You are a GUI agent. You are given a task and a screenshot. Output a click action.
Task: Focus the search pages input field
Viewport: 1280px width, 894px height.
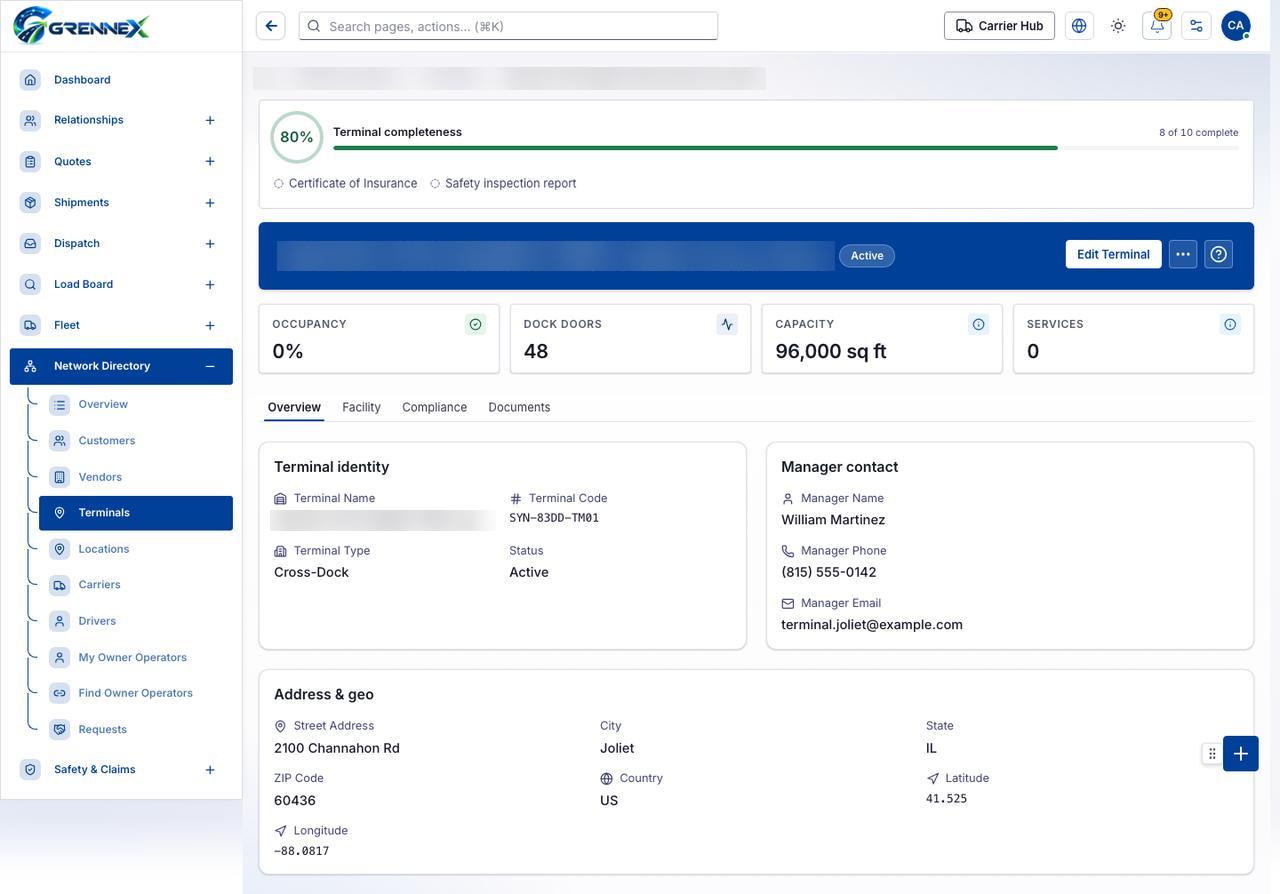click(508, 26)
